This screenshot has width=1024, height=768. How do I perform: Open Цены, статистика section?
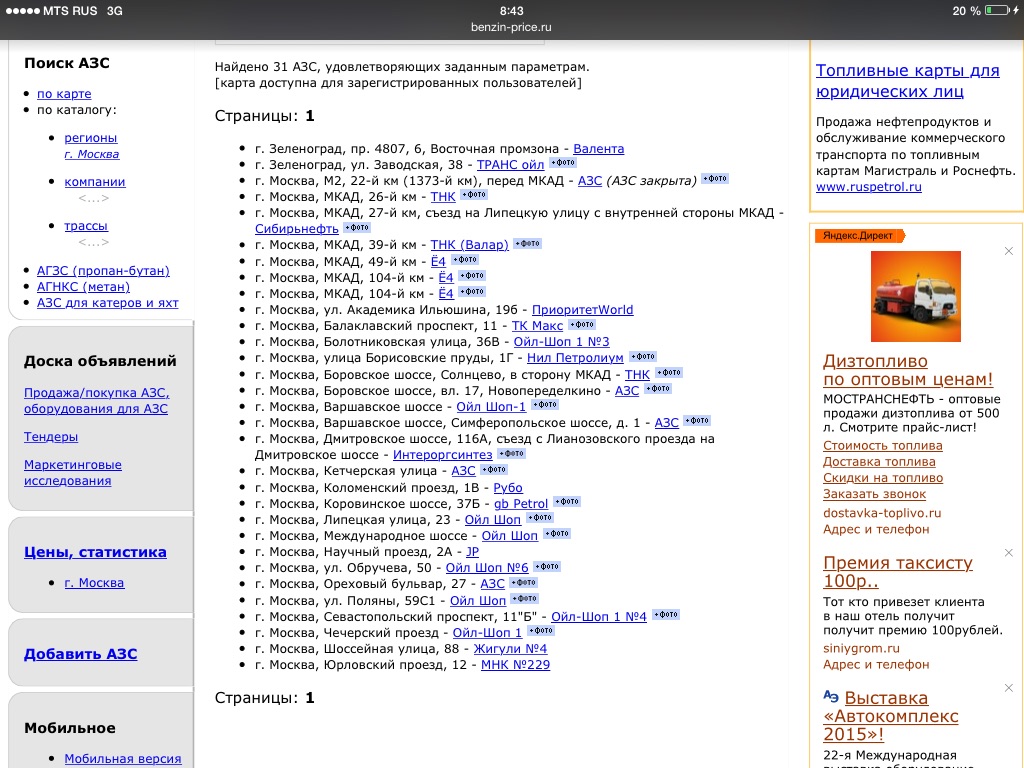click(x=95, y=552)
